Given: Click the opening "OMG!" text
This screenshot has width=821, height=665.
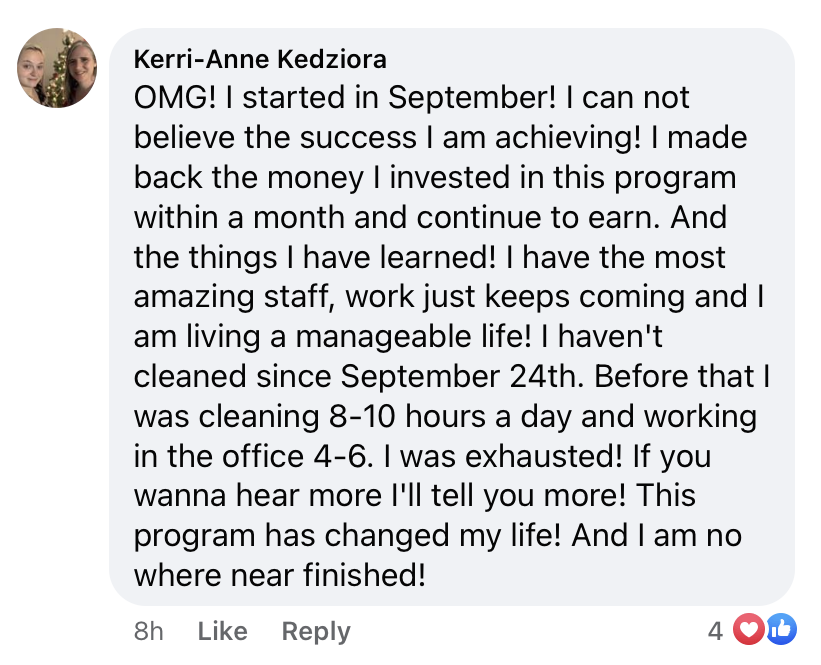Looking at the screenshot, I should tap(174, 98).
